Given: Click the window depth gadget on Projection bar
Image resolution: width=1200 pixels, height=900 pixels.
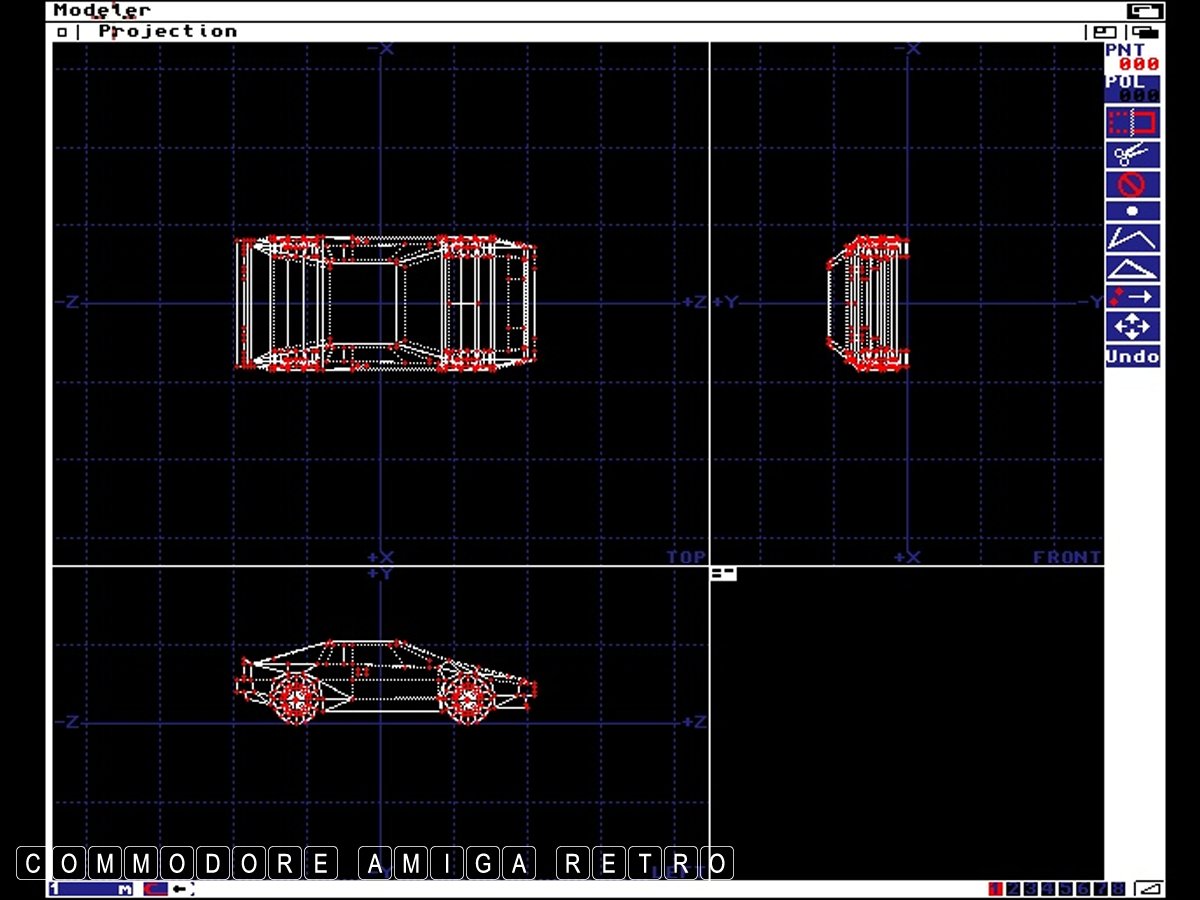Looking at the screenshot, I should click(1146, 32).
